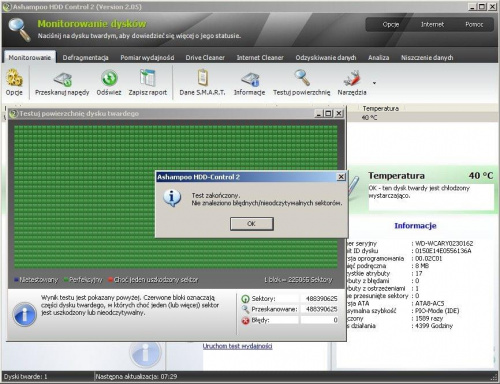Click large info icon in test window
Image resolution: width=500 pixels, height=384 pixels.
pyautogui.click(x=25, y=314)
